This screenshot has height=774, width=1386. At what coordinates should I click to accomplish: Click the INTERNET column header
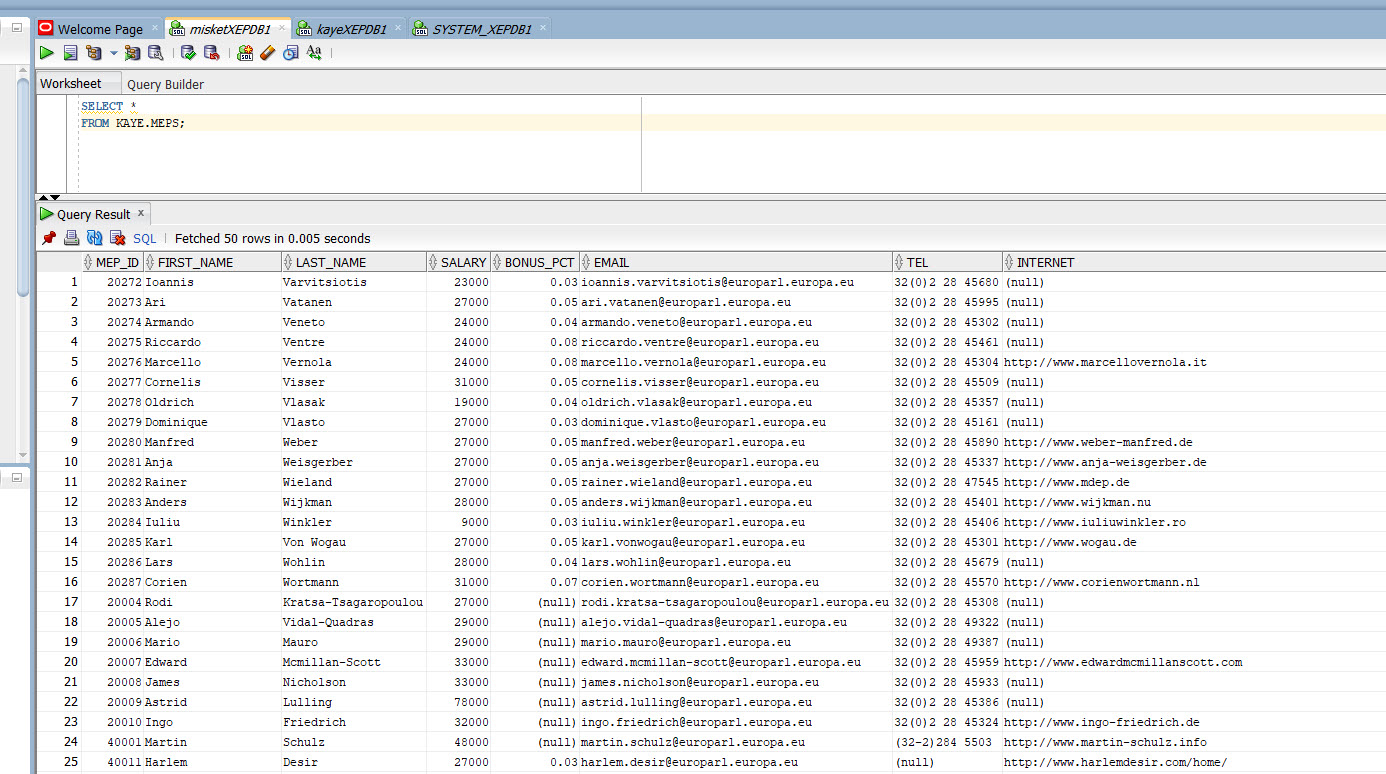point(1194,262)
